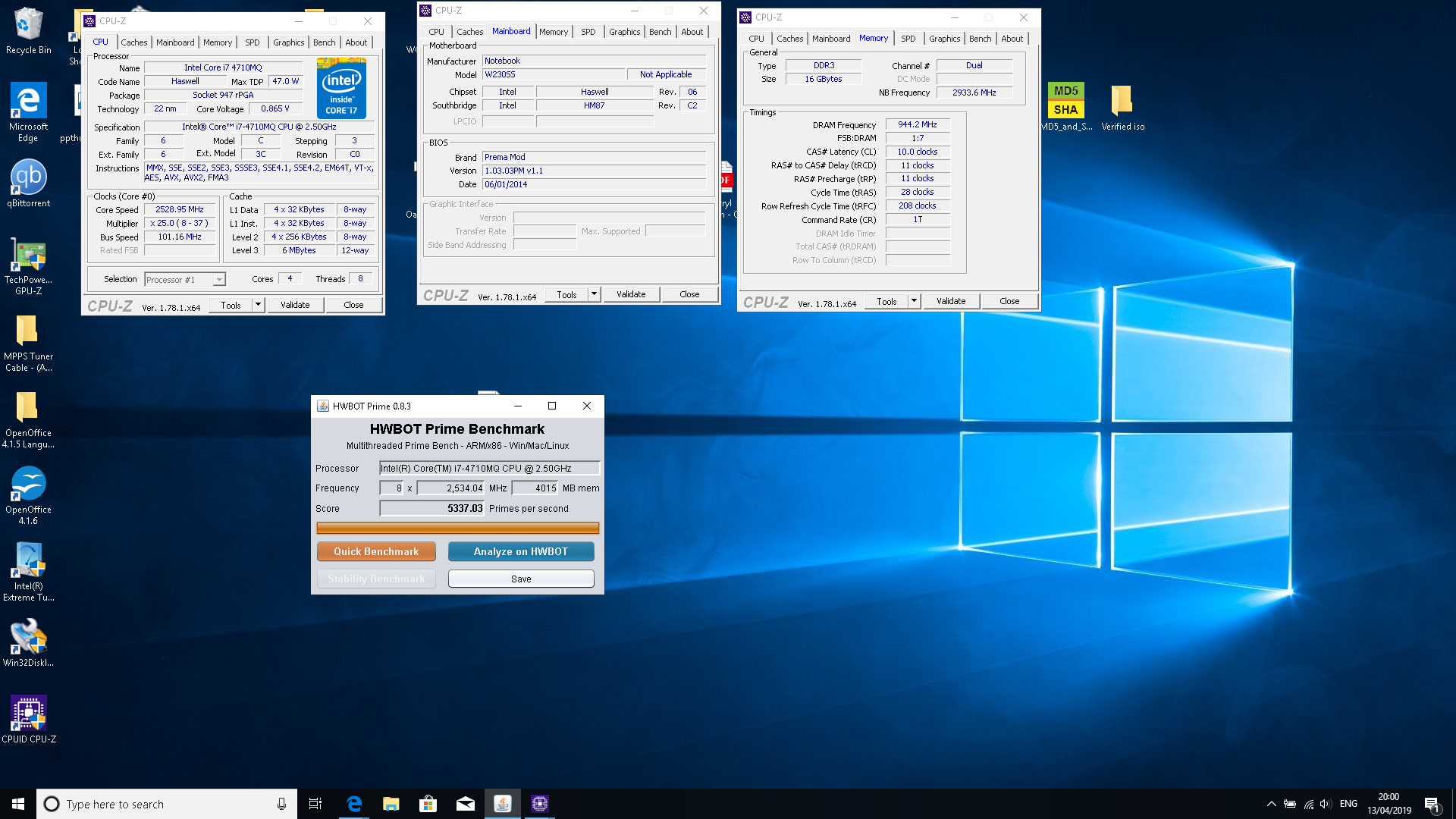Open the network icon in the system tray

pos(1308,804)
